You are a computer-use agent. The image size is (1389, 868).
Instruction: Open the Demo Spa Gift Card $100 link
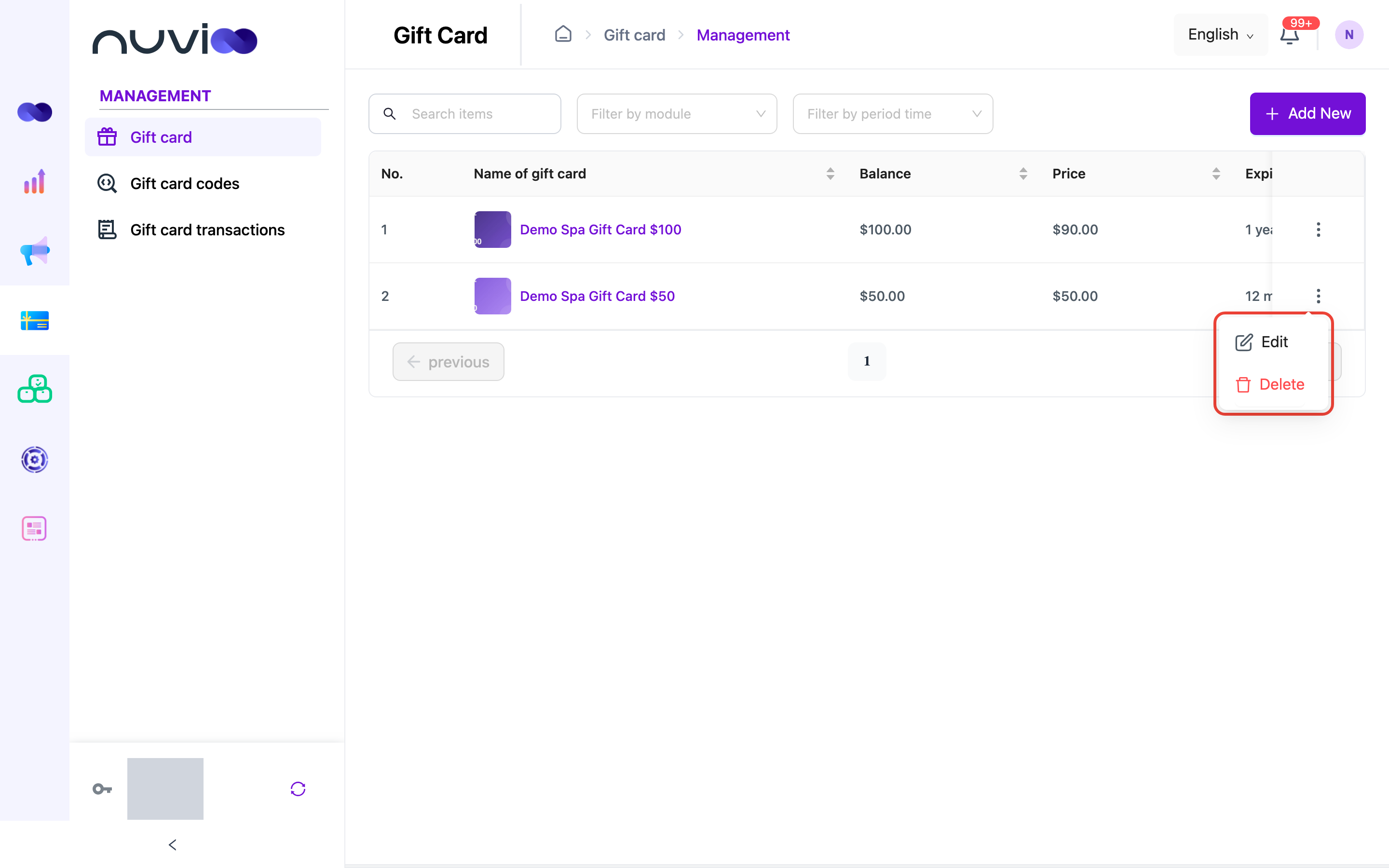tap(600, 230)
